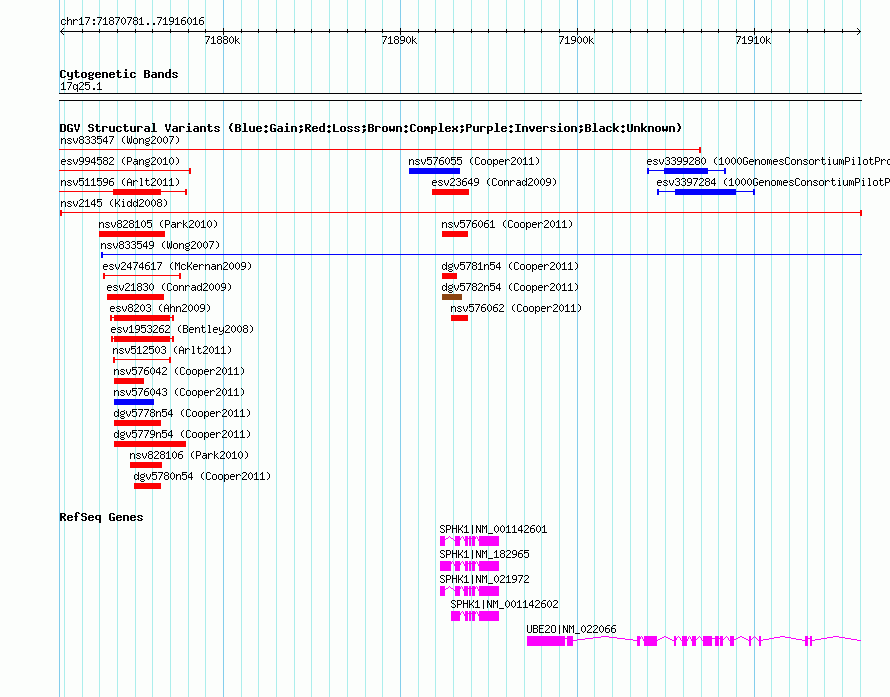This screenshot has width=890, height=697.
Task: Click the nsv833549 (Wong2007) gain label
Action: pyautogui.click(x=160, y=245)
